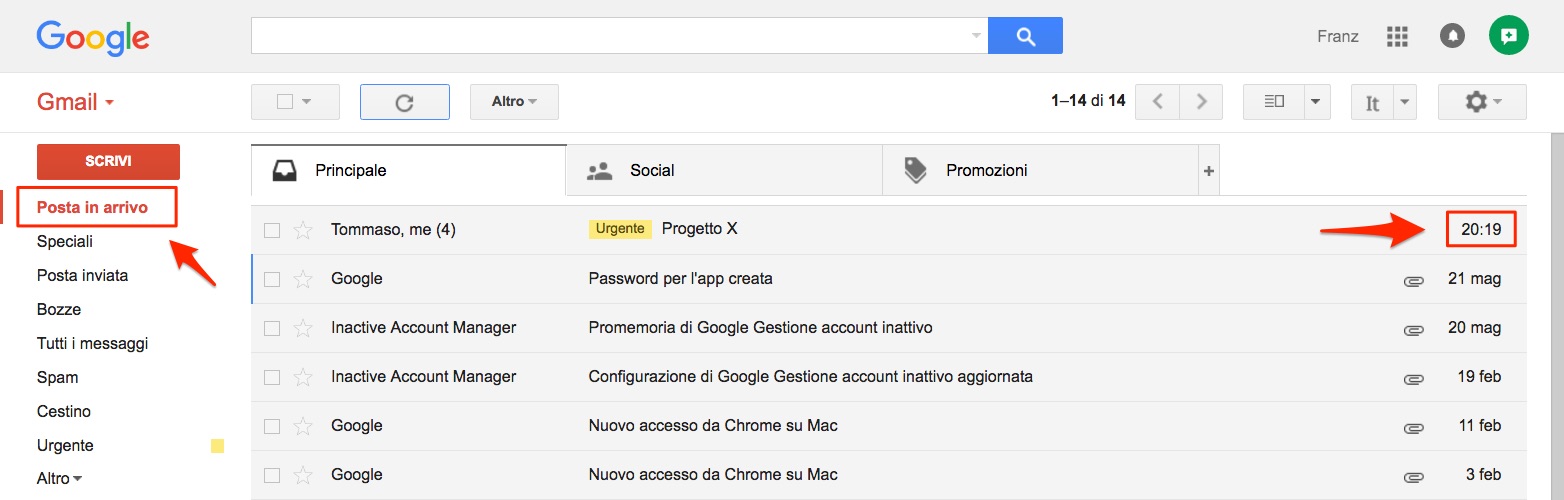Click attachment clip on the 11 feb email
The width and height of the screenshot is (1564, 500).
pos(1413,428)
